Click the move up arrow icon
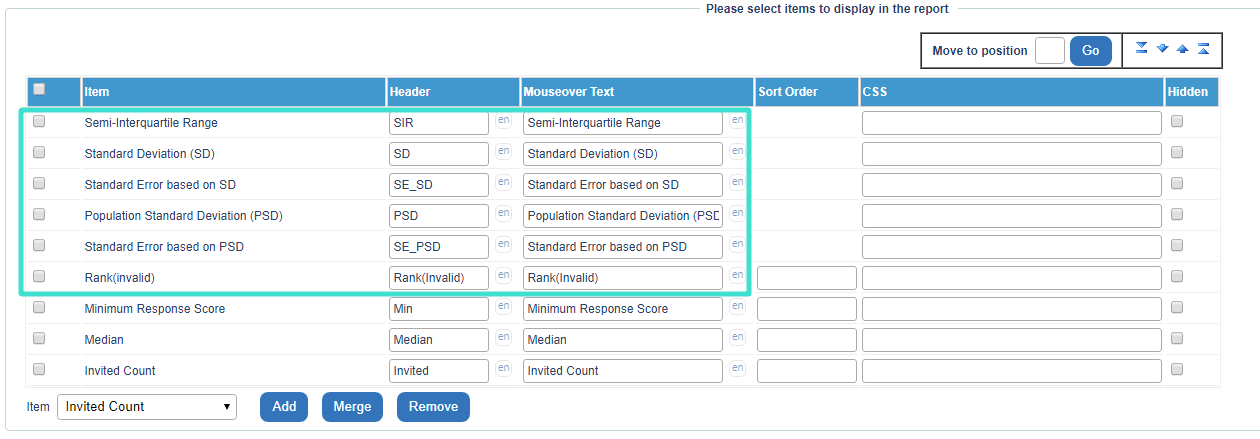The image size is (1260, 439). tap(1183, 49)
